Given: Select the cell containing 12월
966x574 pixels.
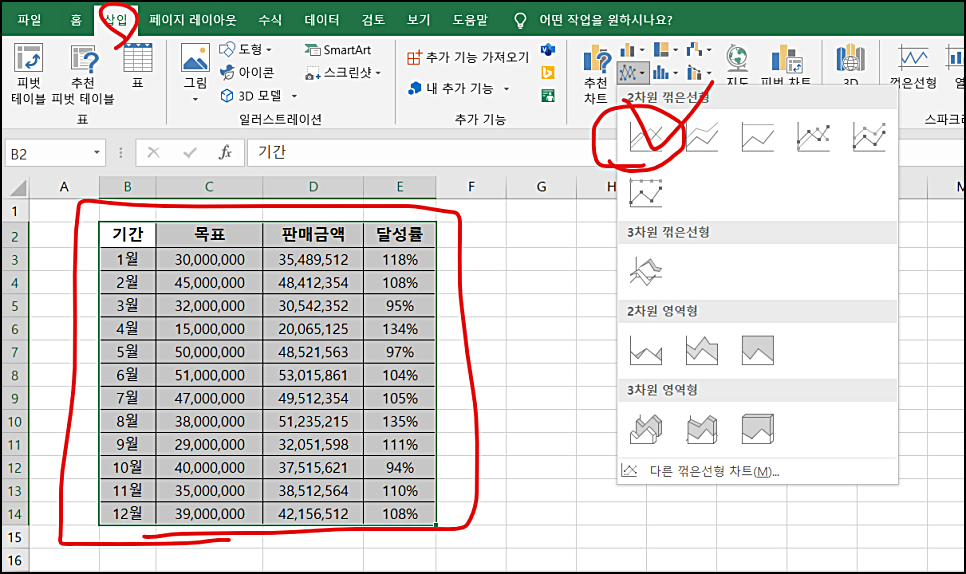Looking at the screenshot, I should [128, 514].
